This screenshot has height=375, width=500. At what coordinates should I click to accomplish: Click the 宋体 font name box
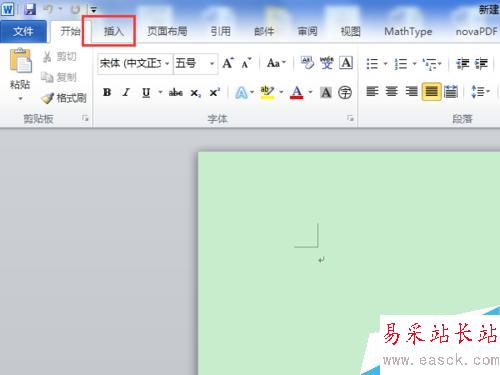(x=131, y=63)
